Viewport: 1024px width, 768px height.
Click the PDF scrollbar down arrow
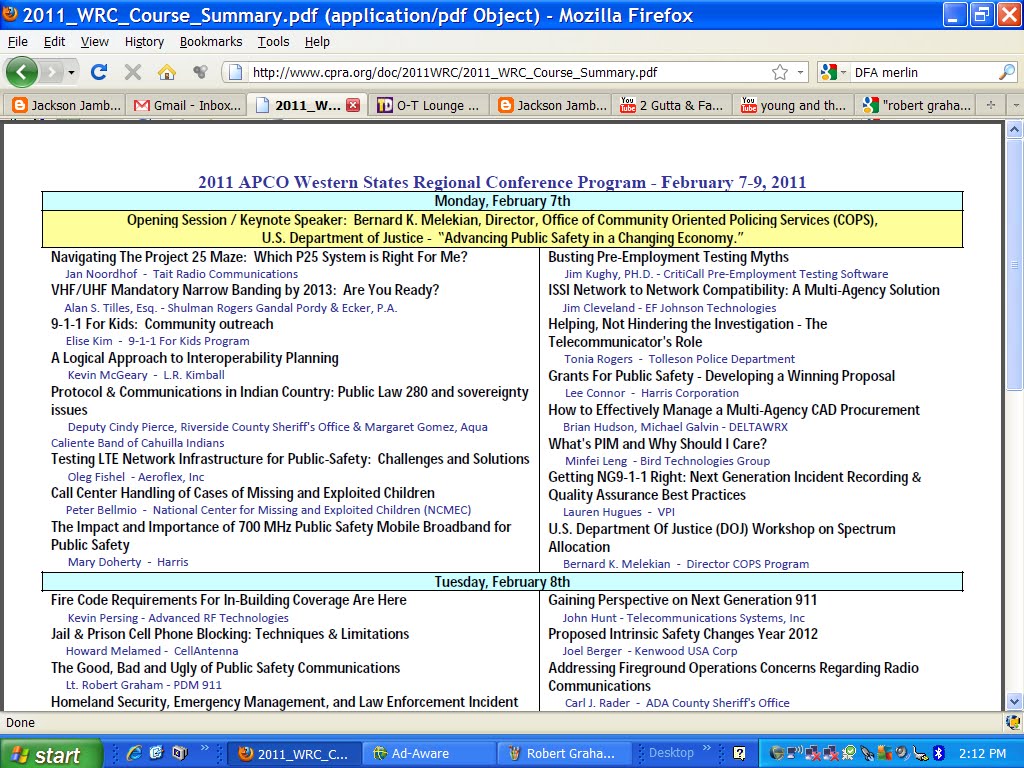pyautogui.click(x=1014, y=703)
